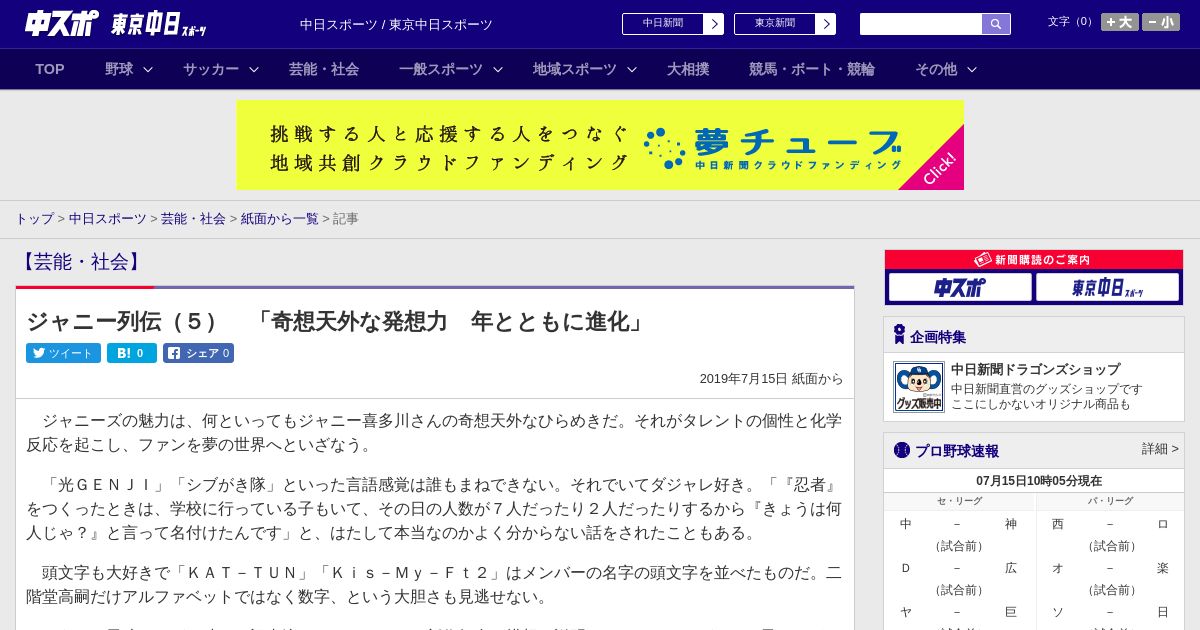Go to TOP in navigation bar
Viewport: 1200px width, 630px height.
click(x=50, y=69)
